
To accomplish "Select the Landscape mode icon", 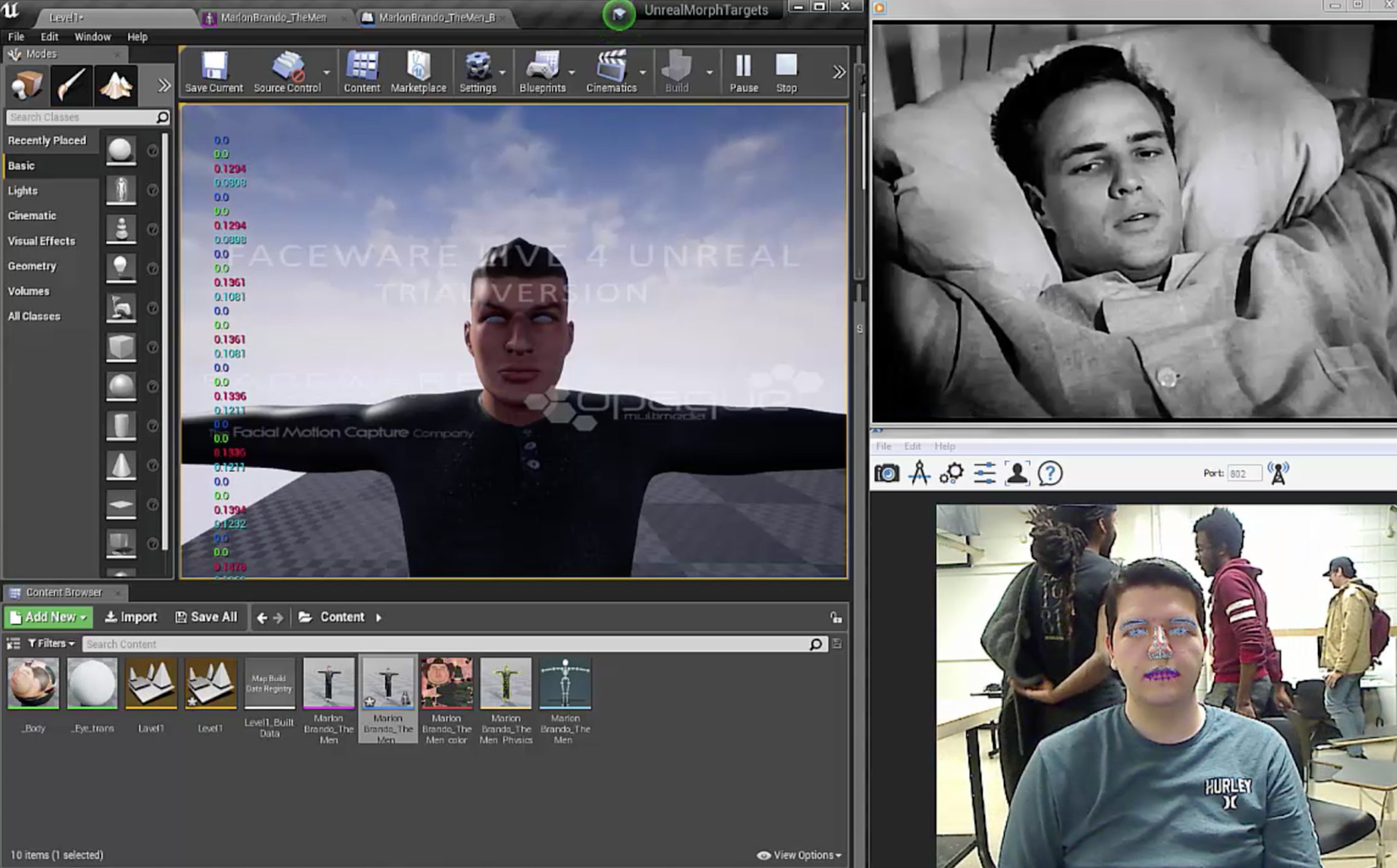I will [x=115, y=85].
